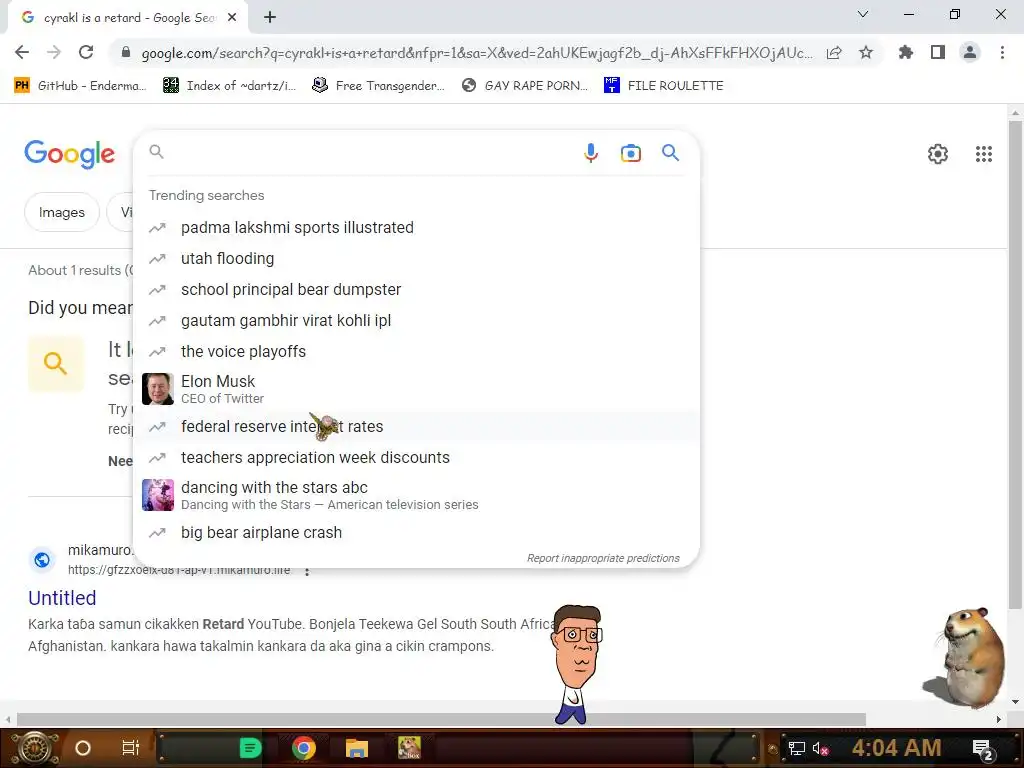
Task: Toggle the browser side panel icon
Action: [x=938, y=52]
